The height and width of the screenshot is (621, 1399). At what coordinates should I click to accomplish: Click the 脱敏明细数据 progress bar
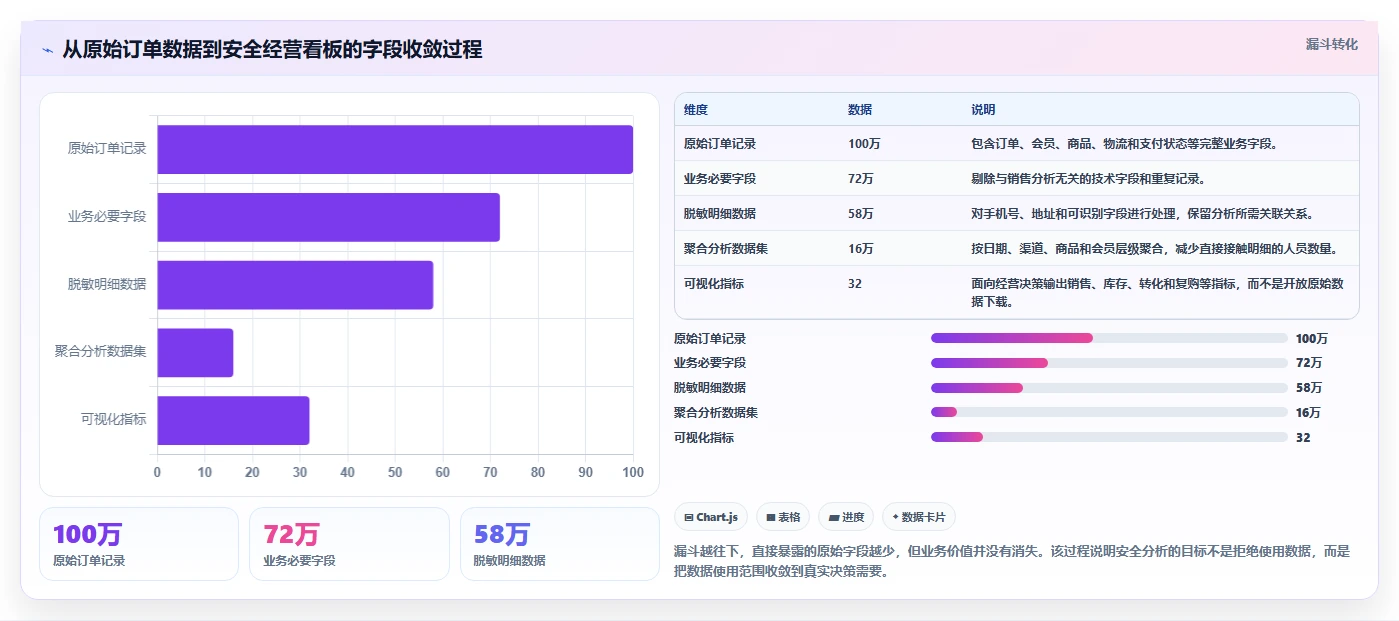pyautogui.click(x=1109, y=388)
